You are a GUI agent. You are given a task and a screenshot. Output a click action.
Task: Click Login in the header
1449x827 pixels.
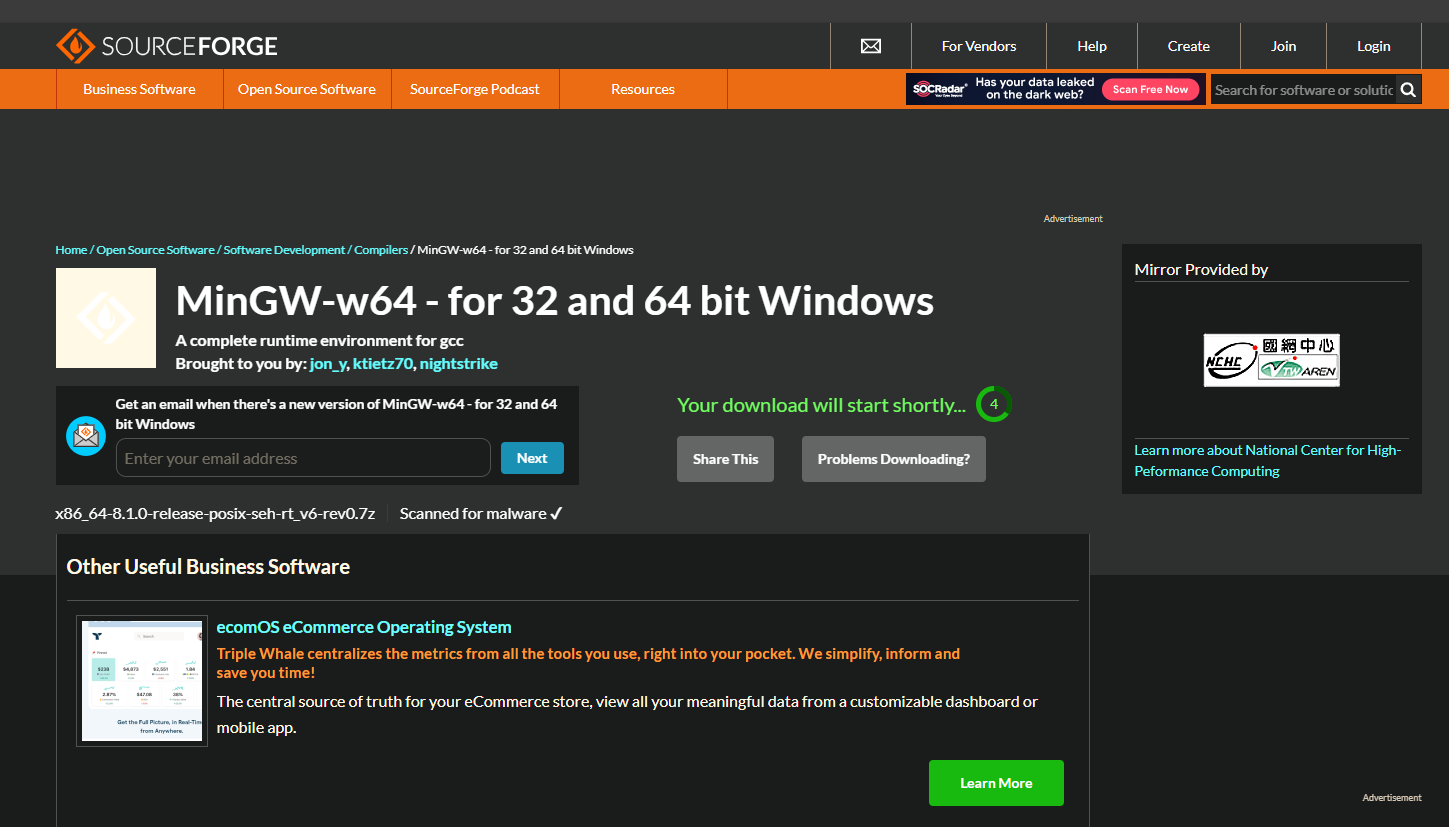click(x=1374, y=46)
